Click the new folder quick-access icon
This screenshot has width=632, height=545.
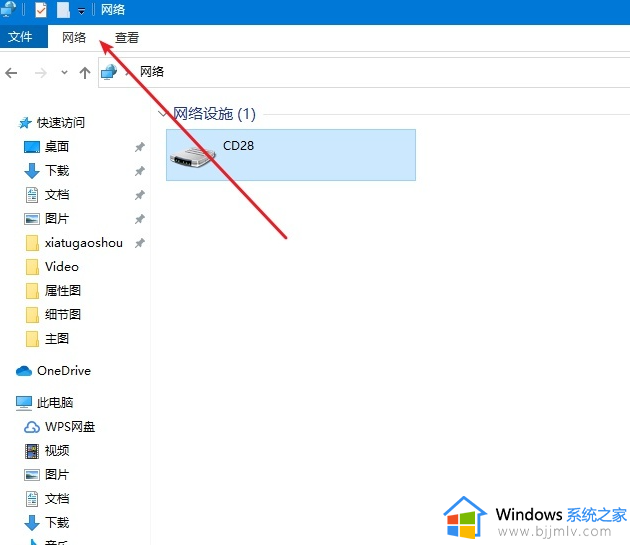click(x=63, y=10)
